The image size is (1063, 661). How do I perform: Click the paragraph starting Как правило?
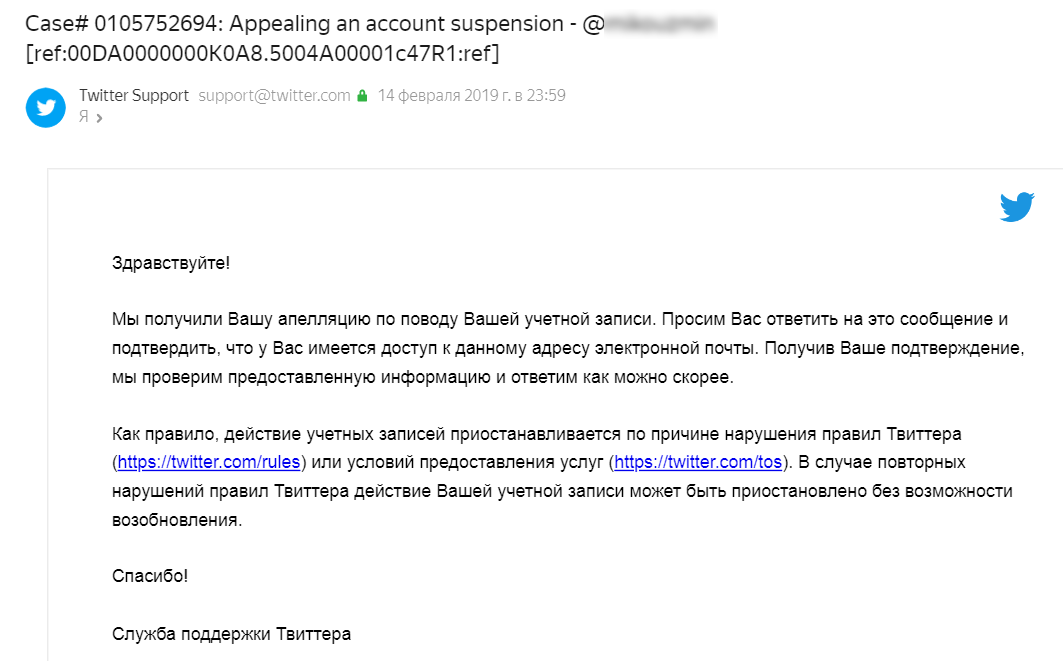[x=562, y=477]
